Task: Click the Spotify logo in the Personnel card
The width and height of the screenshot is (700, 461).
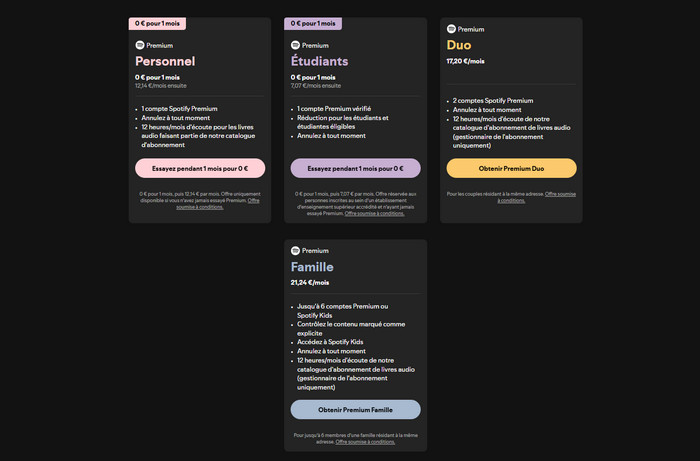Action: point(140,45)
